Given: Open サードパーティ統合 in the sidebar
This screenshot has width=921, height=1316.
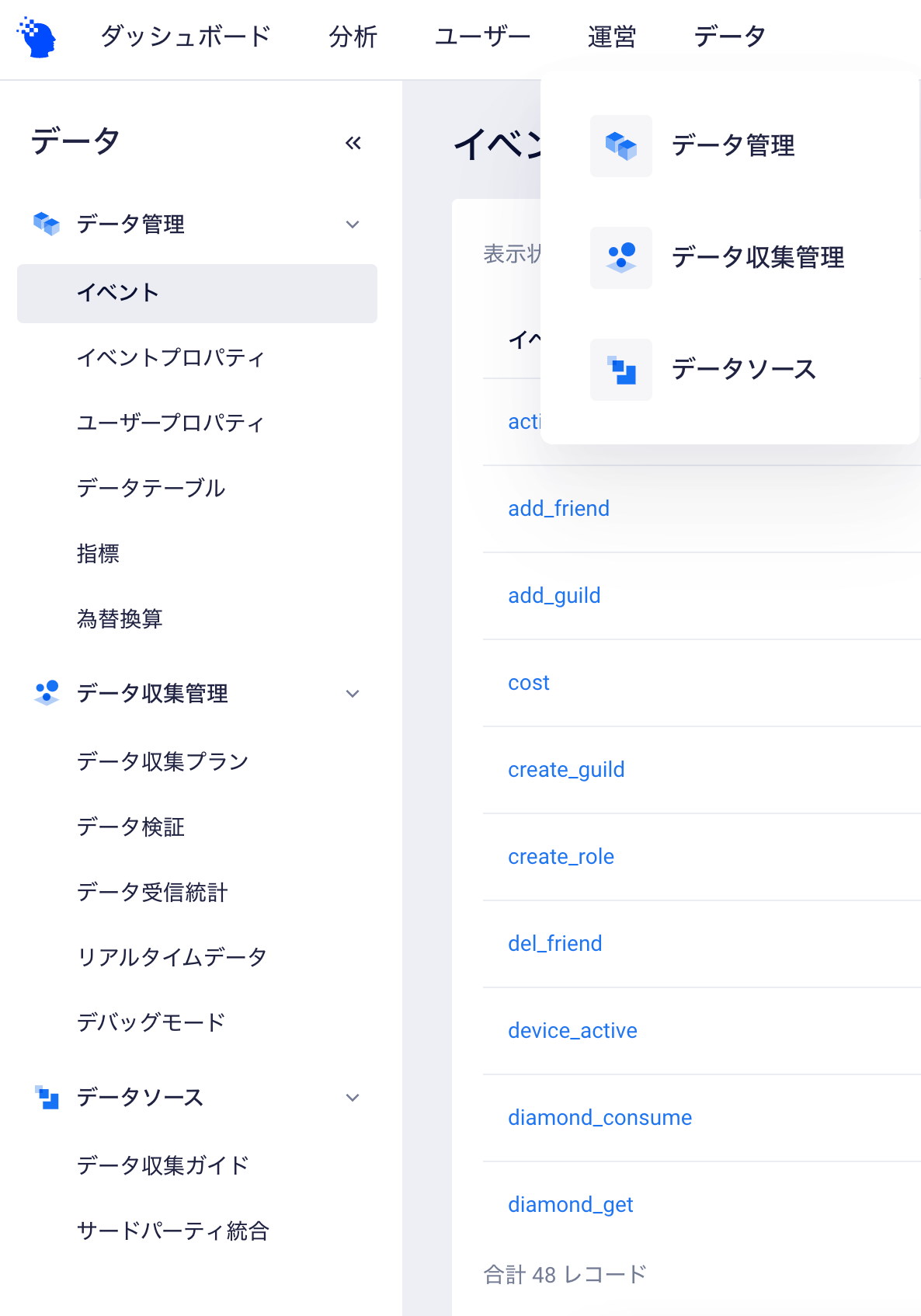Looking at the screenshot, I should click(172, 1231).
